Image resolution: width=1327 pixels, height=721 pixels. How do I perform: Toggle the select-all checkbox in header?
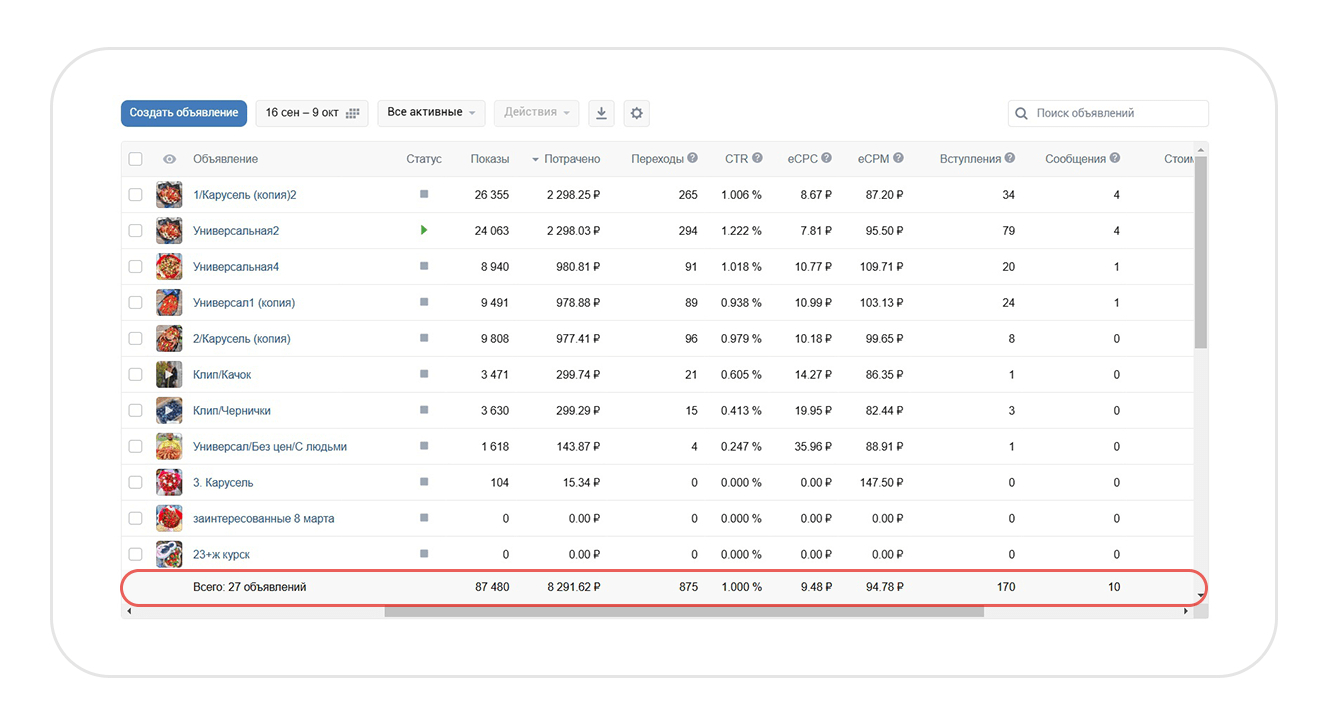[136, 159]
